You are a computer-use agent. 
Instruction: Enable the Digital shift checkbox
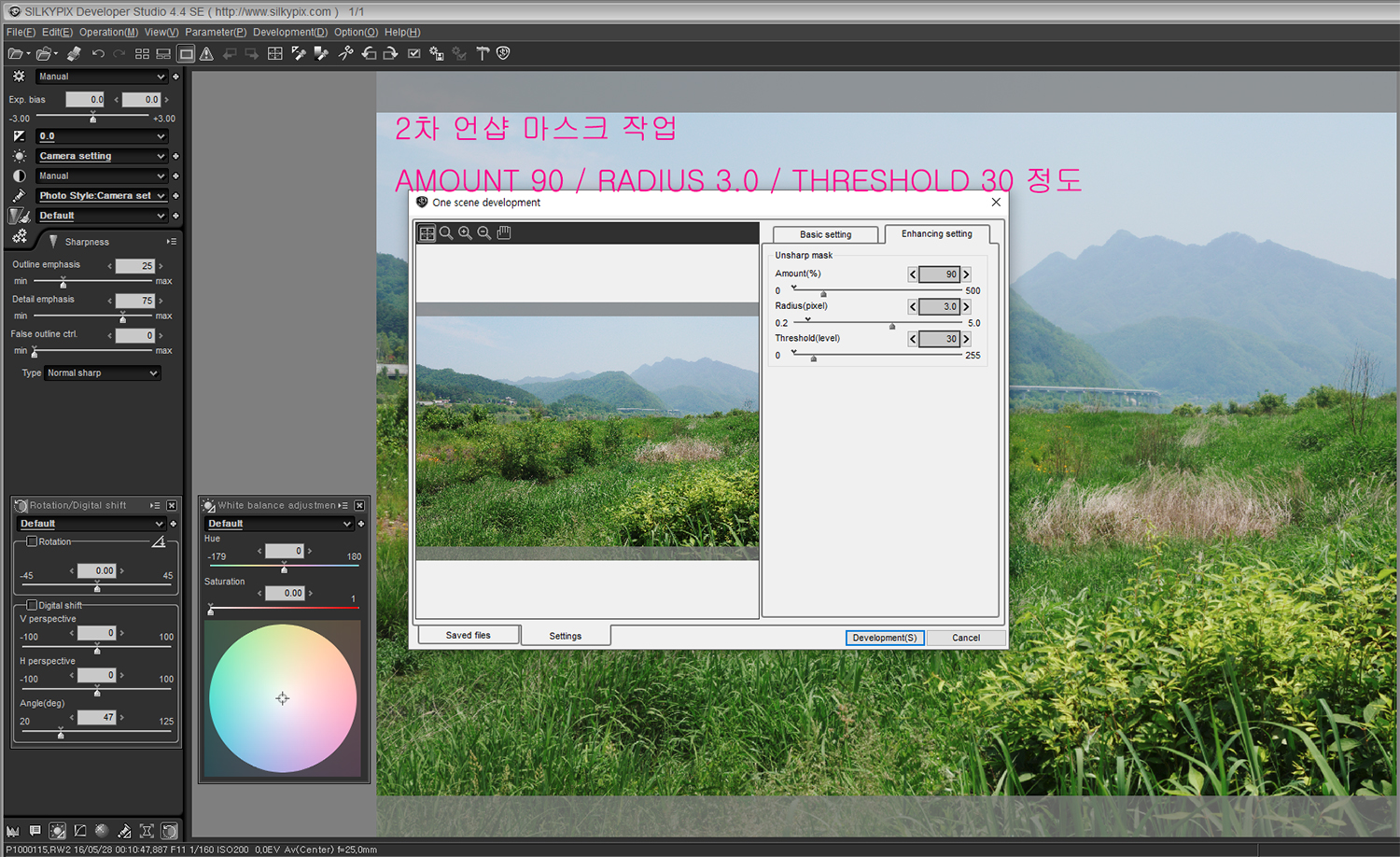click(32, 605)
